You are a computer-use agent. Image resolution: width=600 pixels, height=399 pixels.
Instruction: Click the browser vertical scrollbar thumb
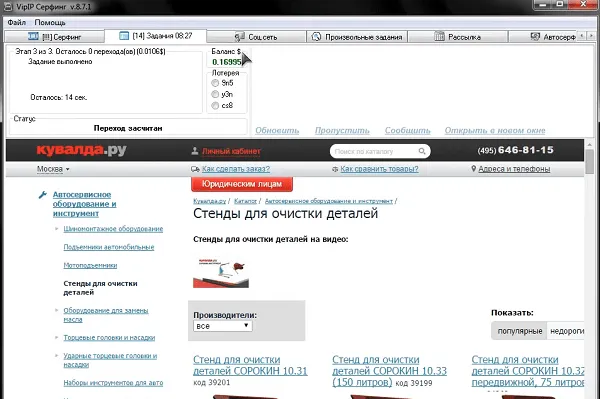590,161
